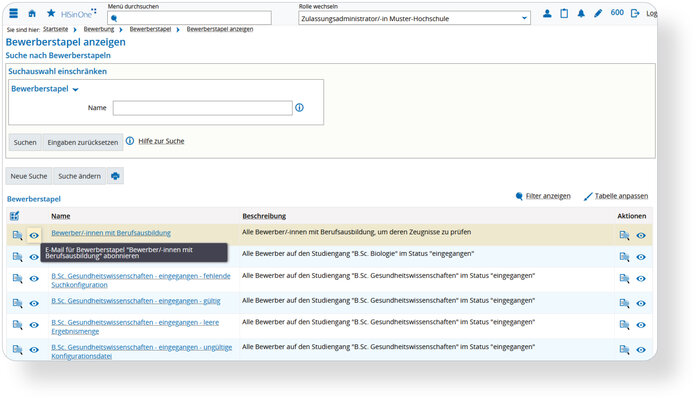The width and height of the screenshot is (700, 403).
Task: Open the hamburger main menu
Action: pos(14,13)
